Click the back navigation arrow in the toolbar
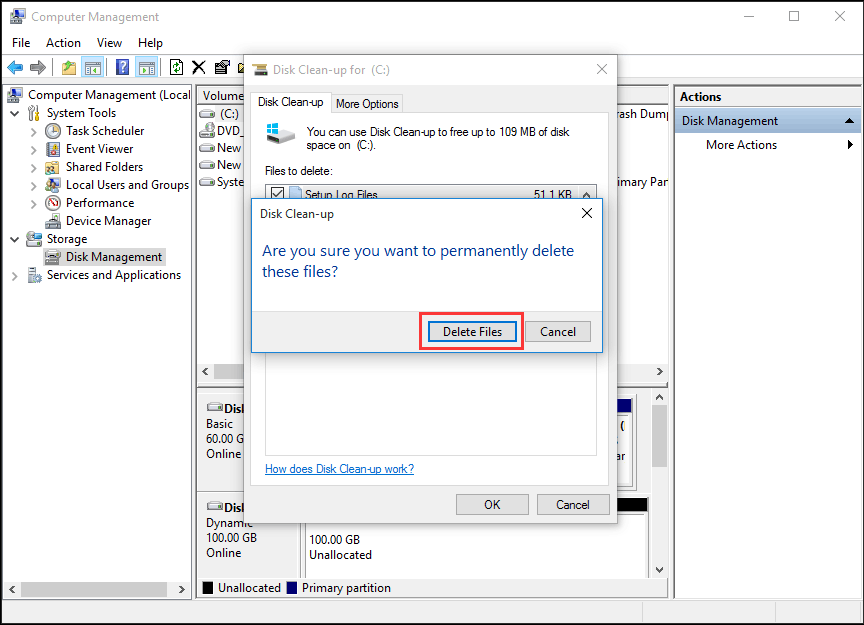864x625 pixels. [x=16, y=67]
